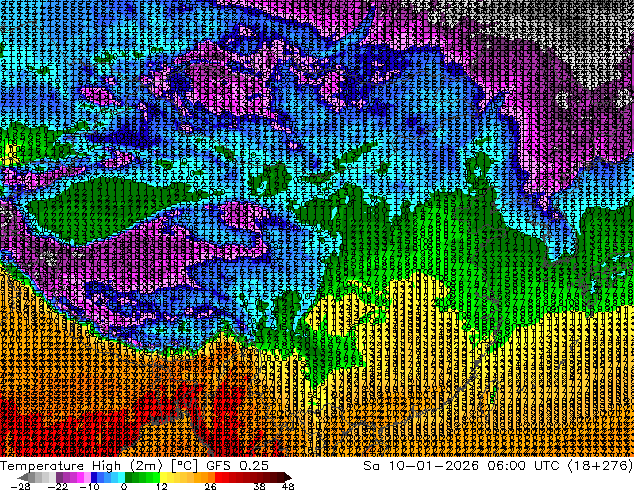The image size is (634, 490).
Task: Click the '06:00 UTC' time text
Action: [523, 466]
